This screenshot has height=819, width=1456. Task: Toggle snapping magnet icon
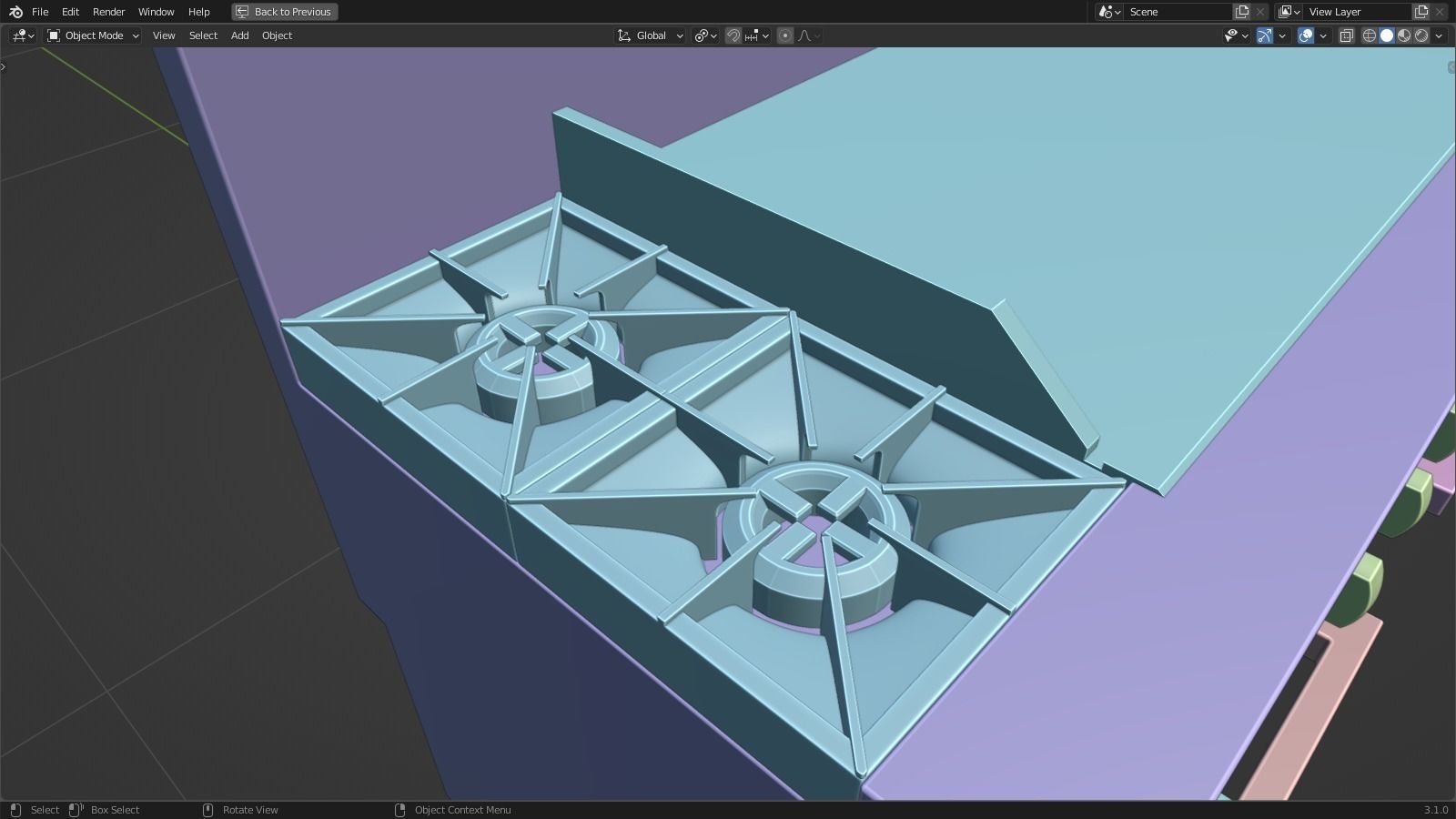733,35
